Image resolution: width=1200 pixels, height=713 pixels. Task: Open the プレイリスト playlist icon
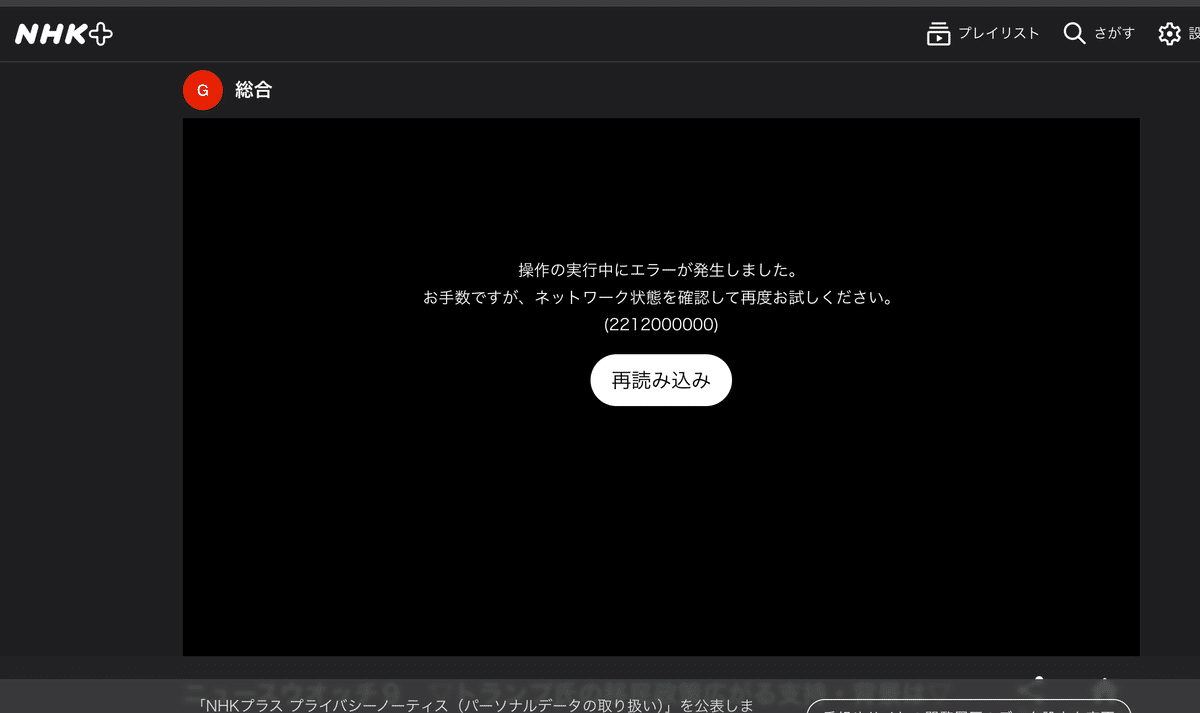coord(938,33)
